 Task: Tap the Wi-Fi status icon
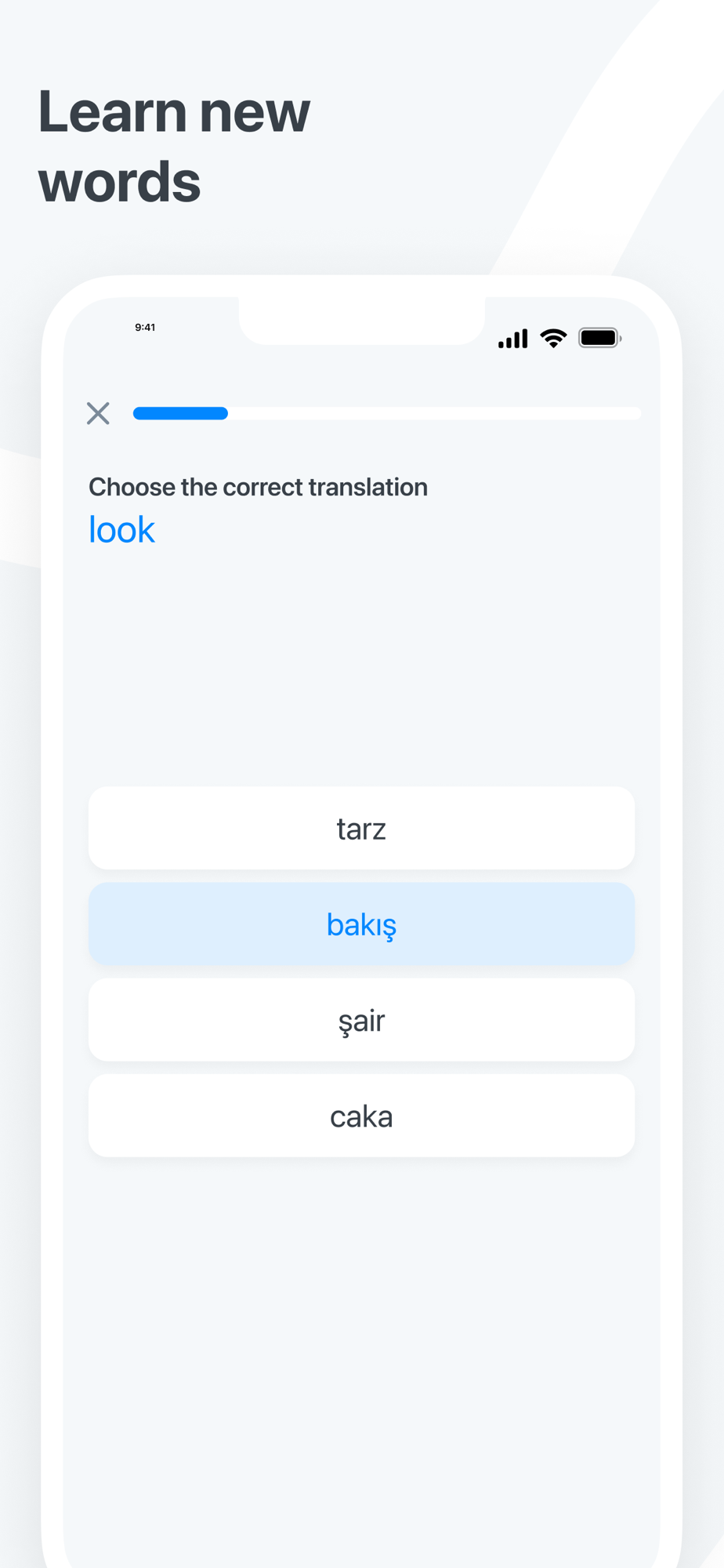click(554, 339)
